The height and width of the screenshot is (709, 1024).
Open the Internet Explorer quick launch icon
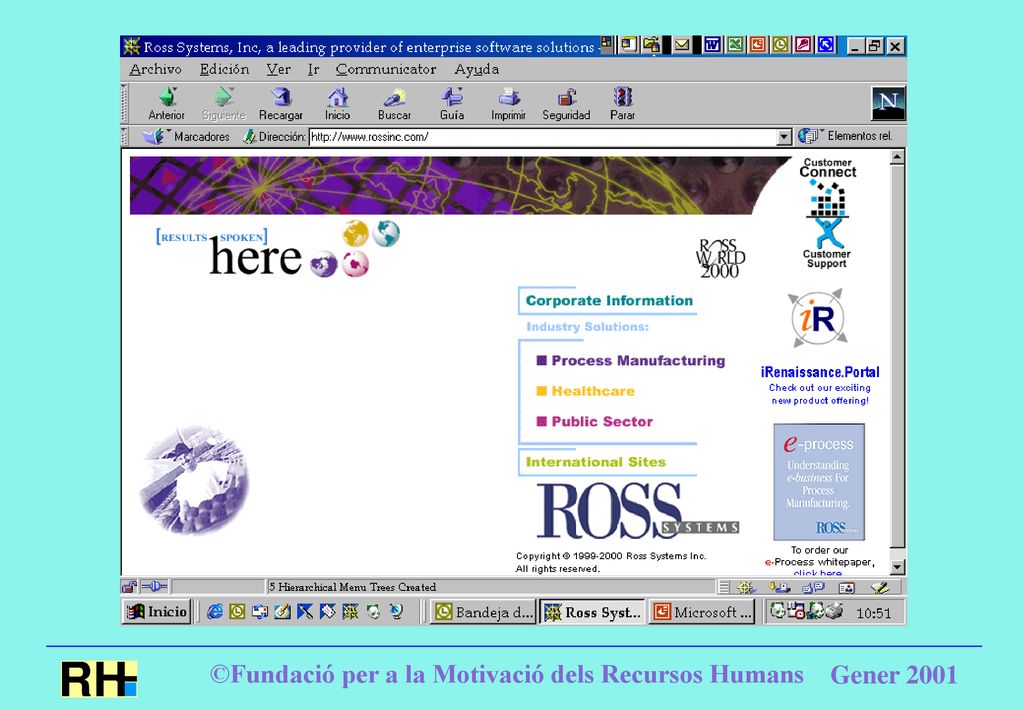(214, 612)
